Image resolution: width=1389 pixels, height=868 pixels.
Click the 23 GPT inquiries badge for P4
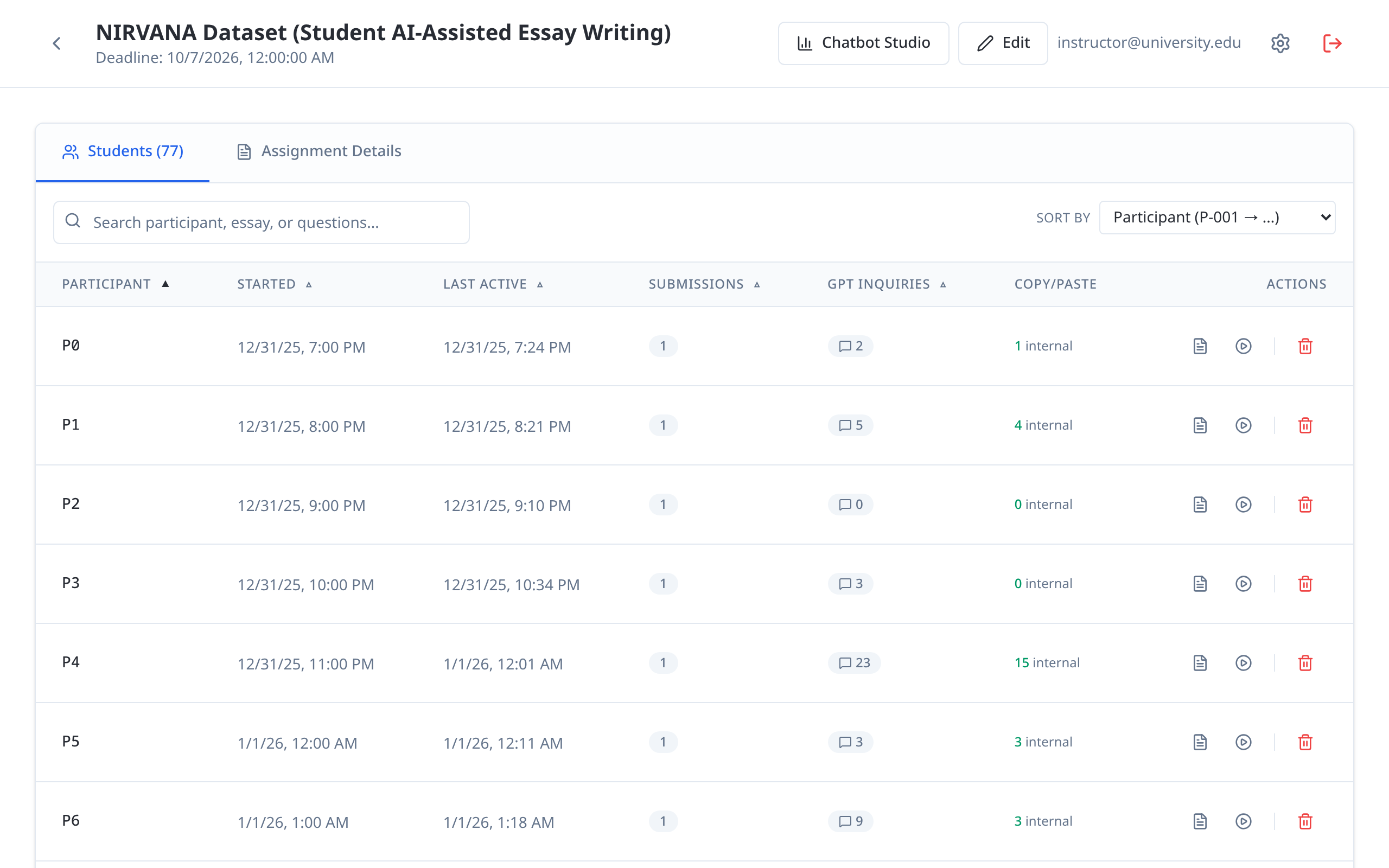tap(854, 663)
